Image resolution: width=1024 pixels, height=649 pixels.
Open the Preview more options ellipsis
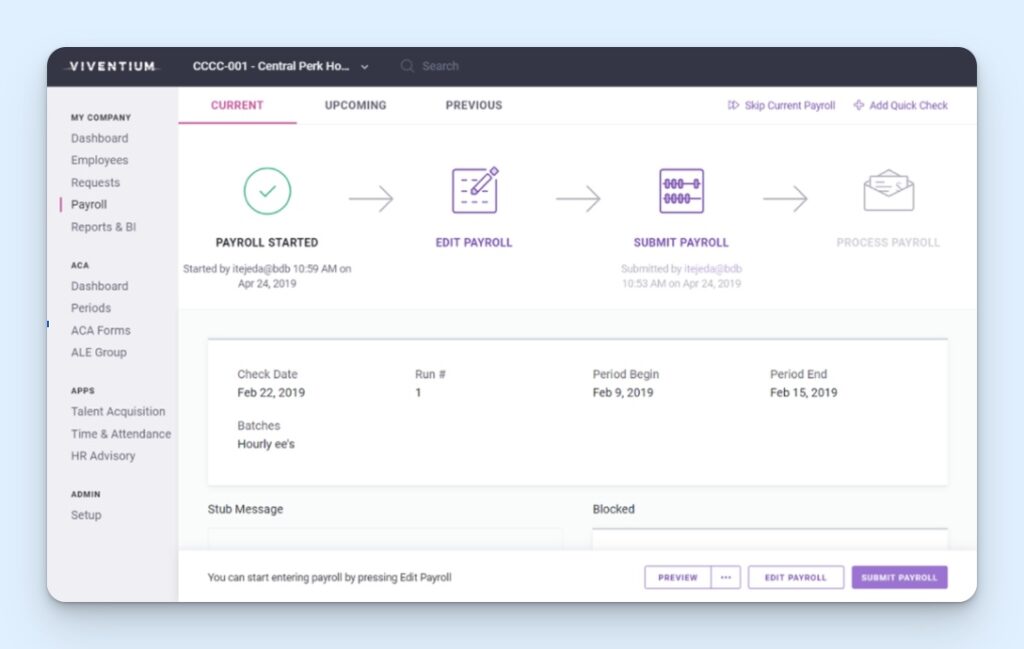[x=726, y=577]
